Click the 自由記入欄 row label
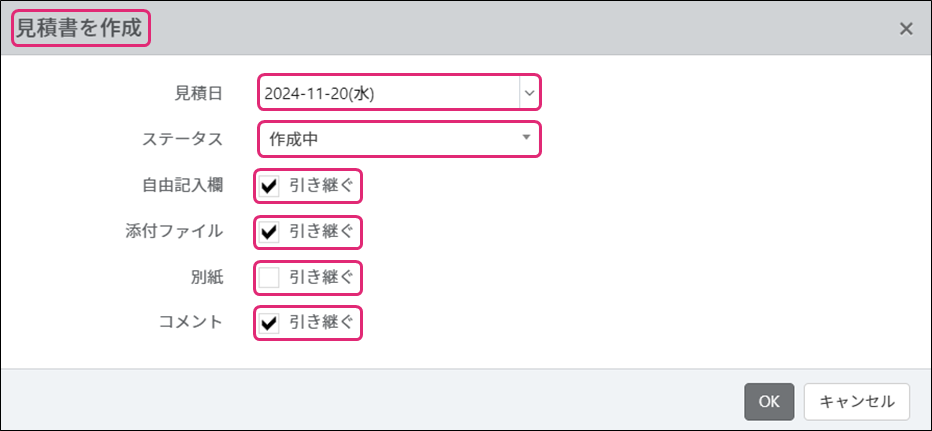Viewport: 932px width, 431px height. [182, 186]
